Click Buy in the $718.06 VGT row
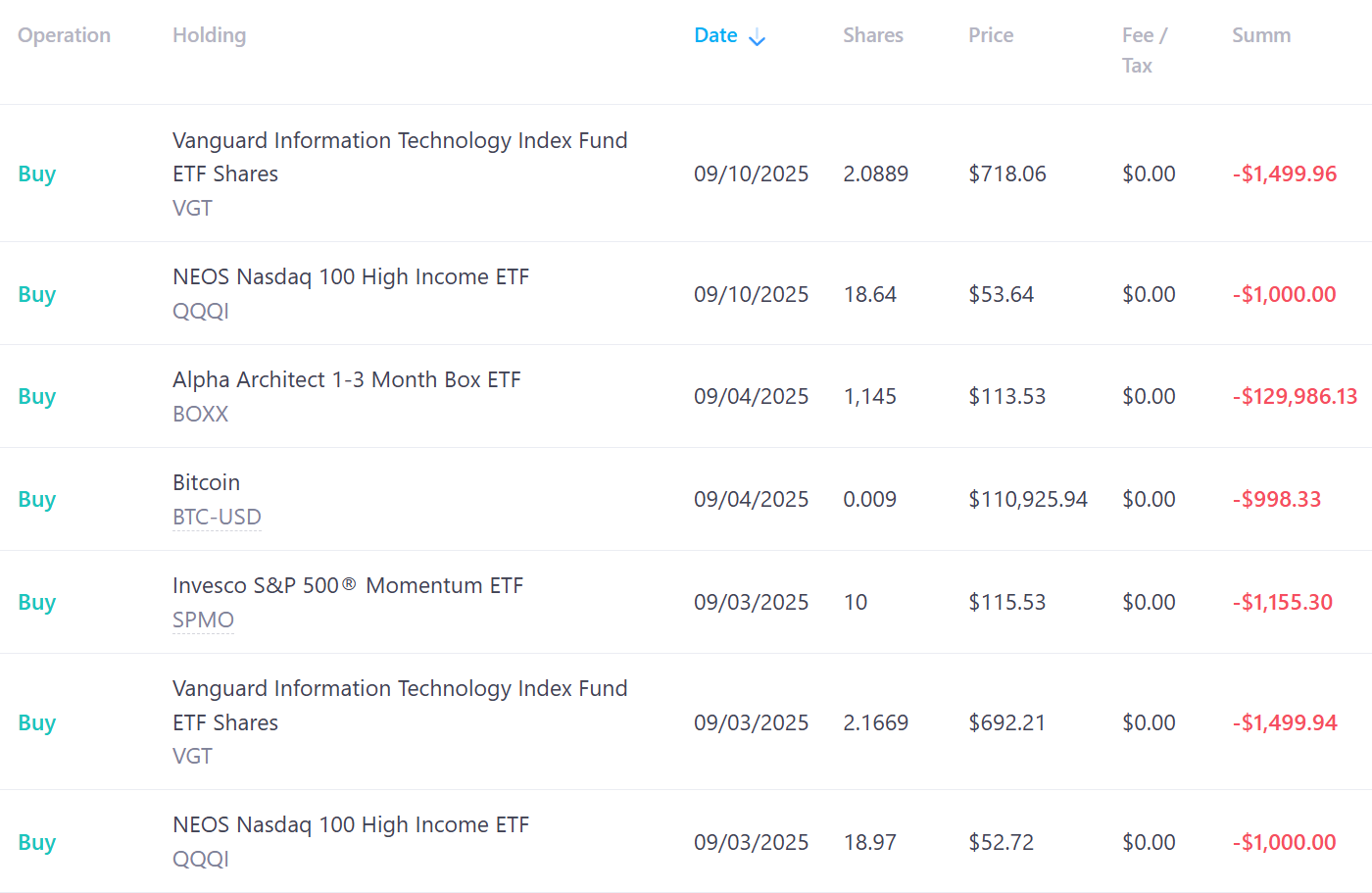Screen dimensions: 1372x893 (36, 174)
